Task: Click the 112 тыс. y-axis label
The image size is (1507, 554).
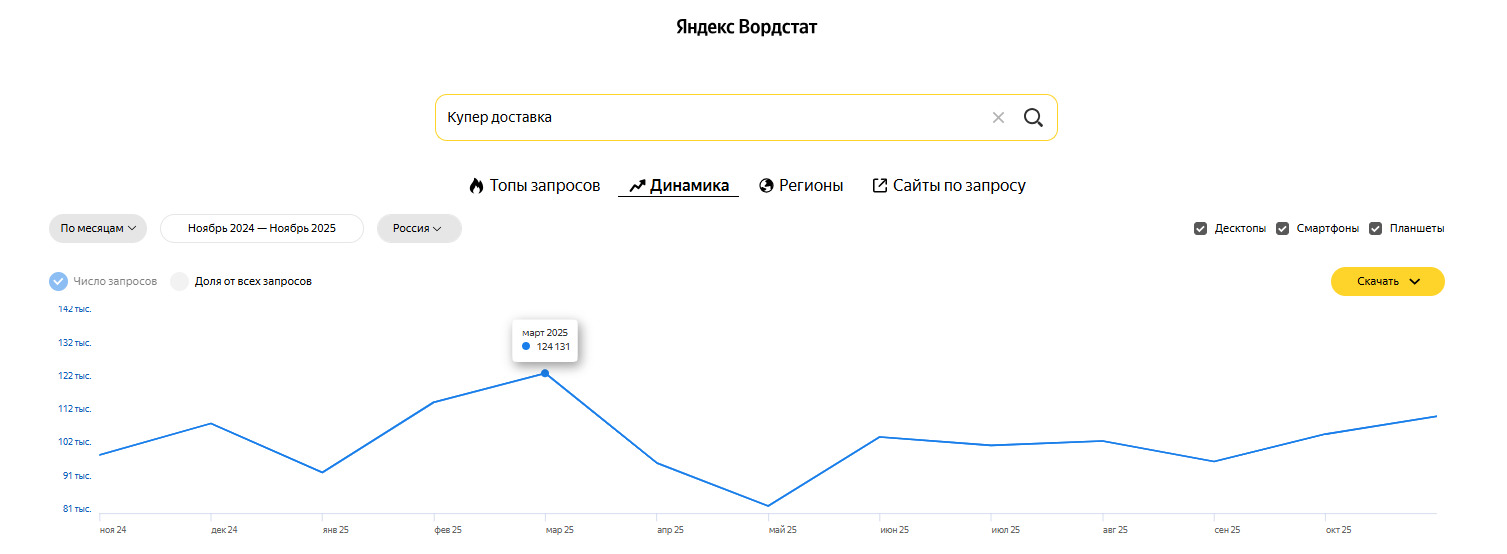Action: tap(75, 409)
